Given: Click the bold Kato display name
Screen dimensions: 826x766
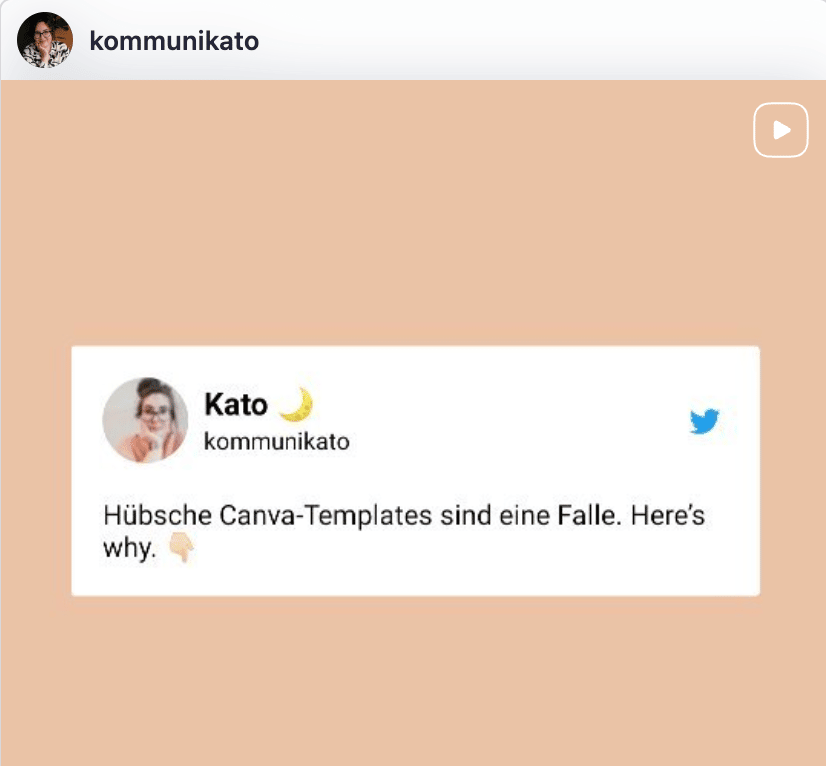Looking at the screenshot, I should [236, 405].
